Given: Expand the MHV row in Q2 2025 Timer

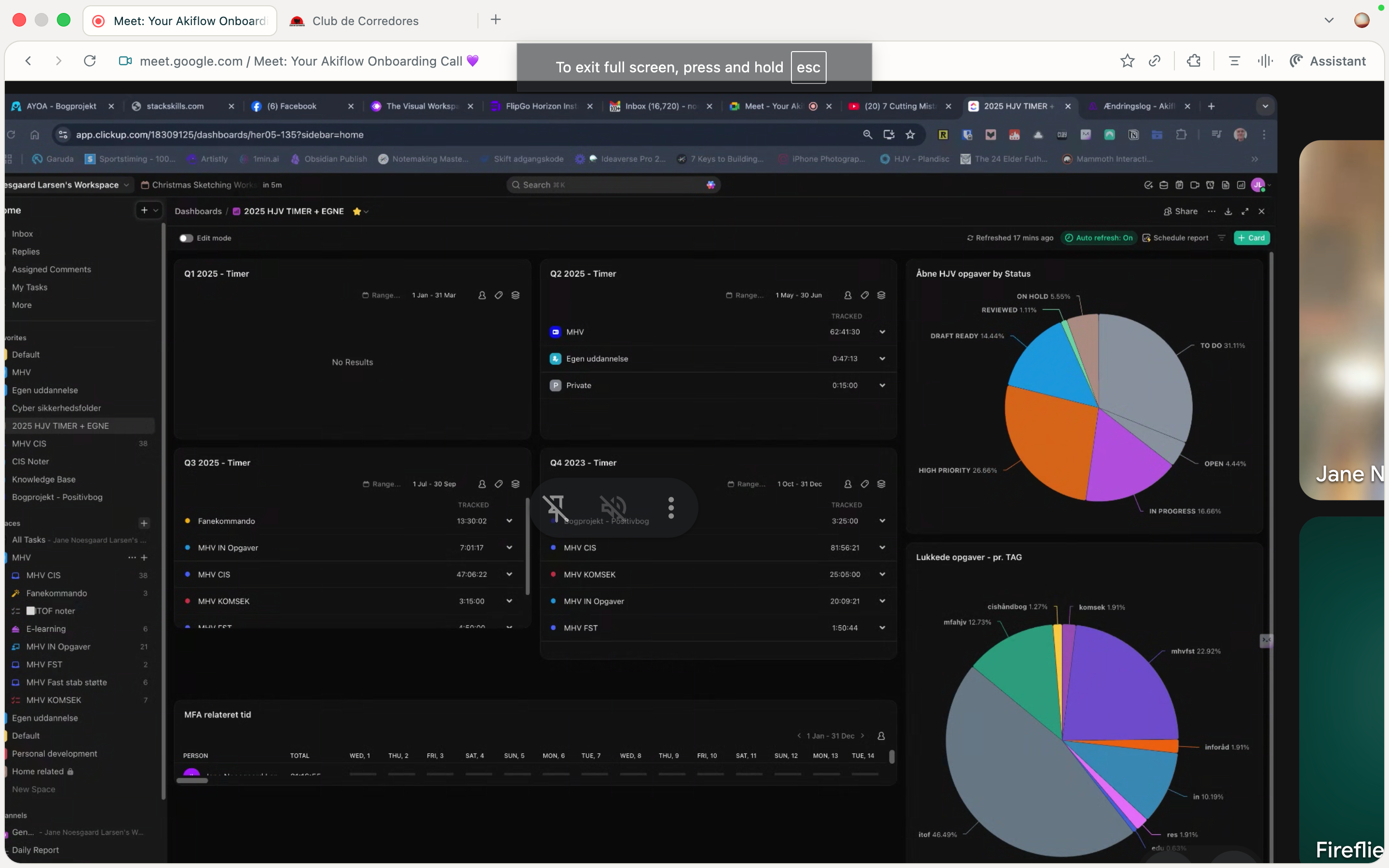Looking at the screenshot, I should 882,332.
